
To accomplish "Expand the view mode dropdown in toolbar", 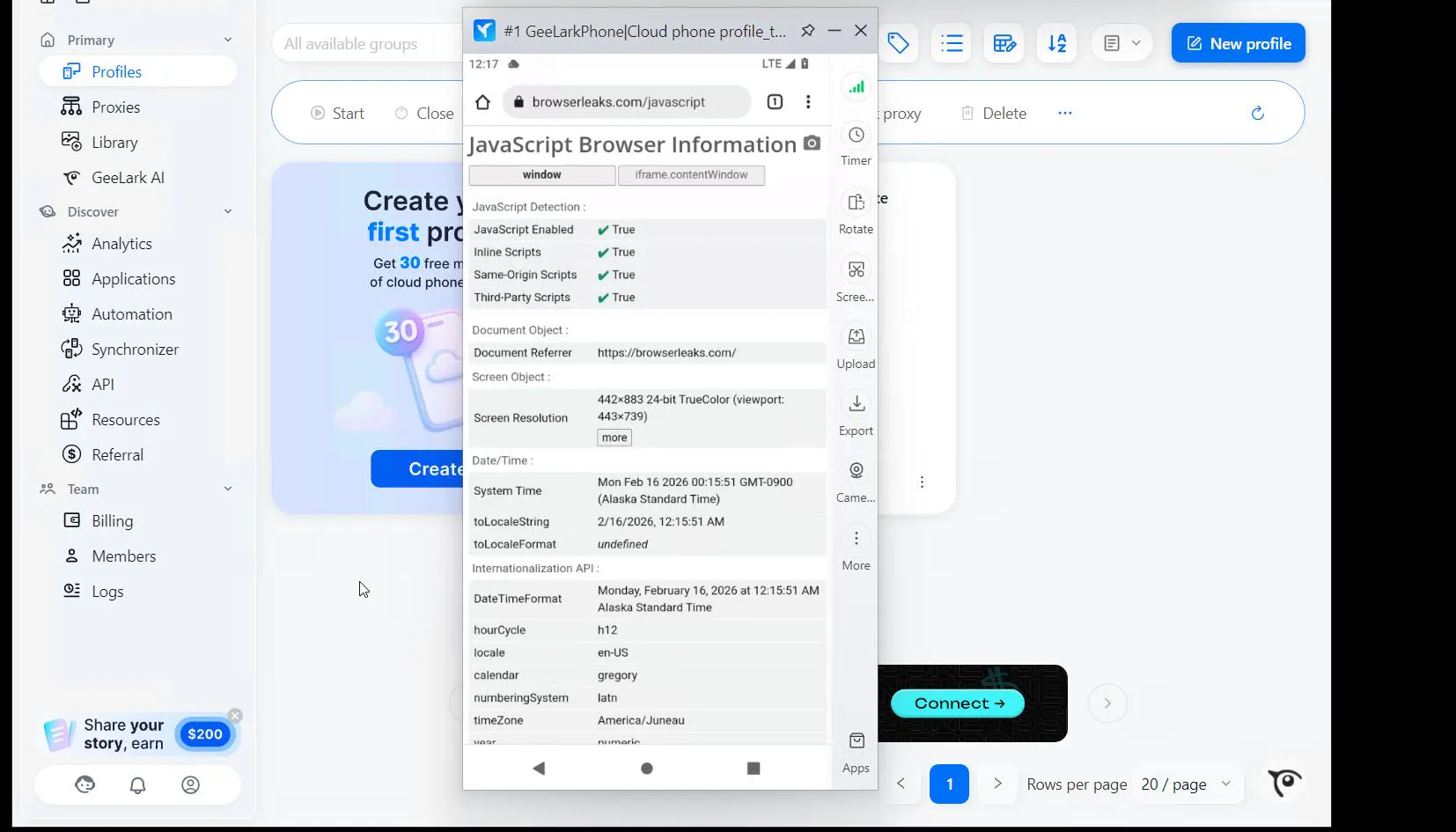I will (1121, 43).
